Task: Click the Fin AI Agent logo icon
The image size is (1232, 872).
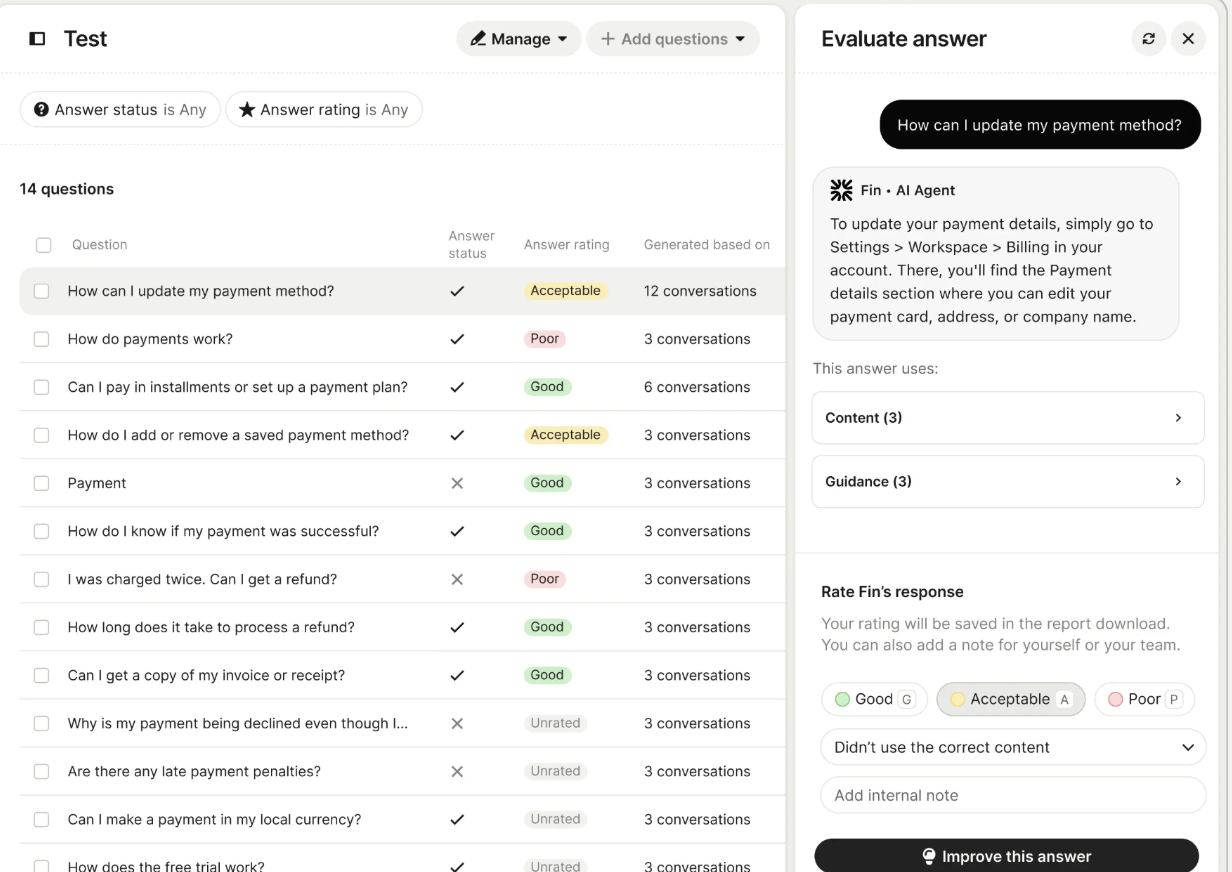Action: tap(842, 190)
